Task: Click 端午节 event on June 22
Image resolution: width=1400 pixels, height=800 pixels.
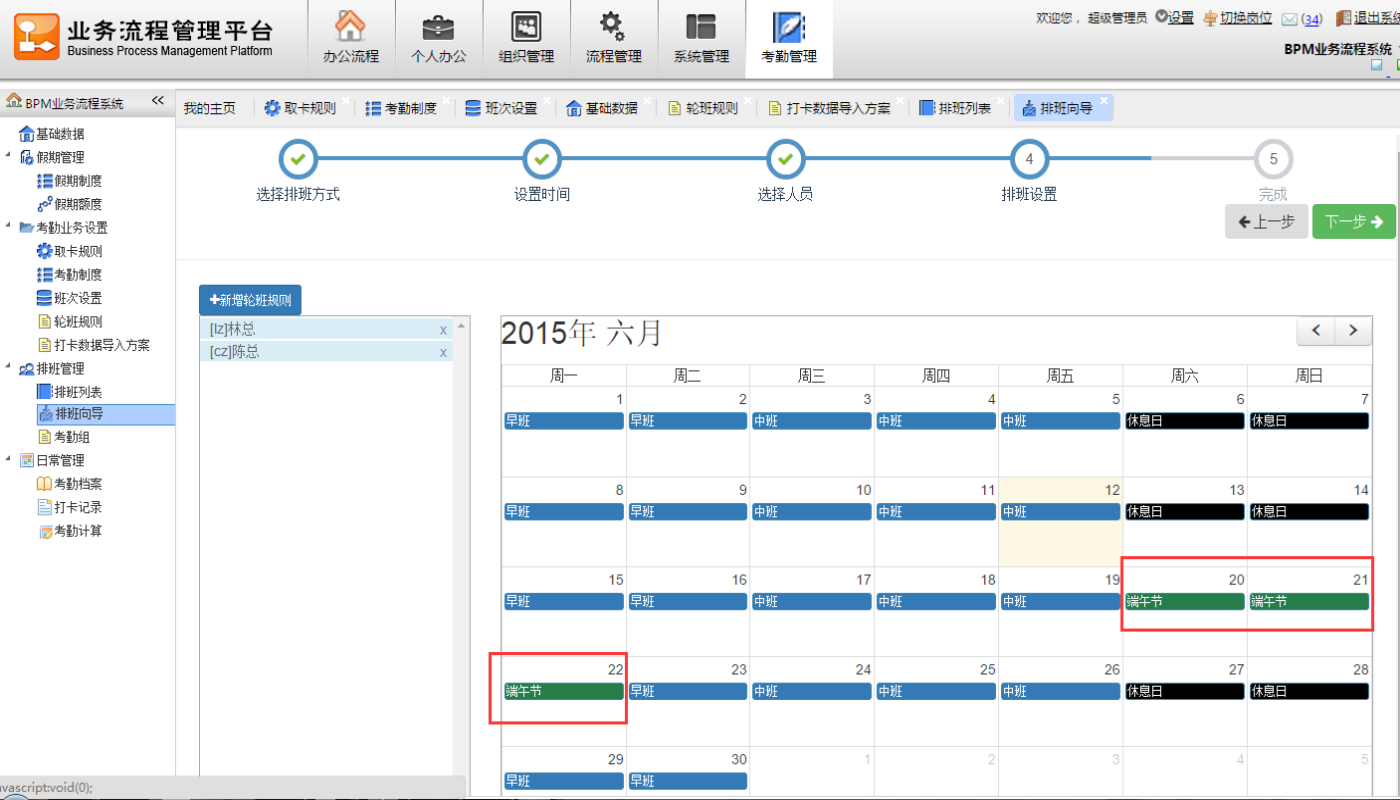Action: [564, 691]
